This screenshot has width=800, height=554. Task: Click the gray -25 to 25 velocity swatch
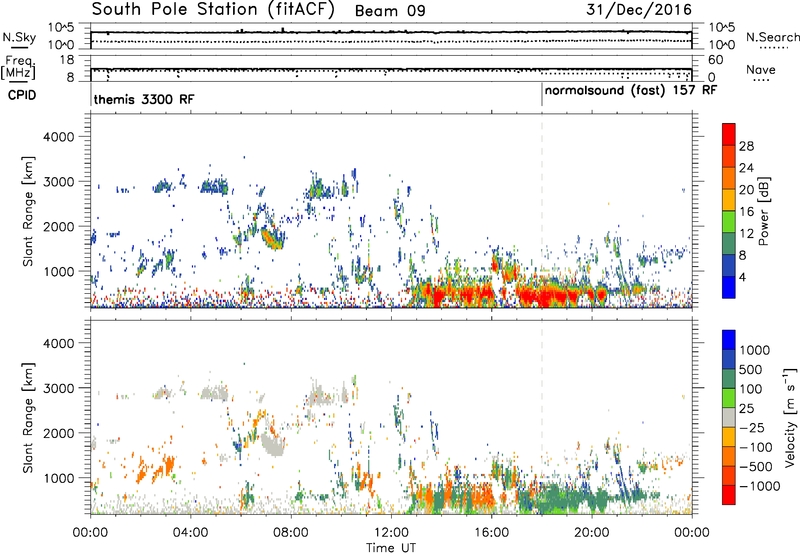(729, 417)
